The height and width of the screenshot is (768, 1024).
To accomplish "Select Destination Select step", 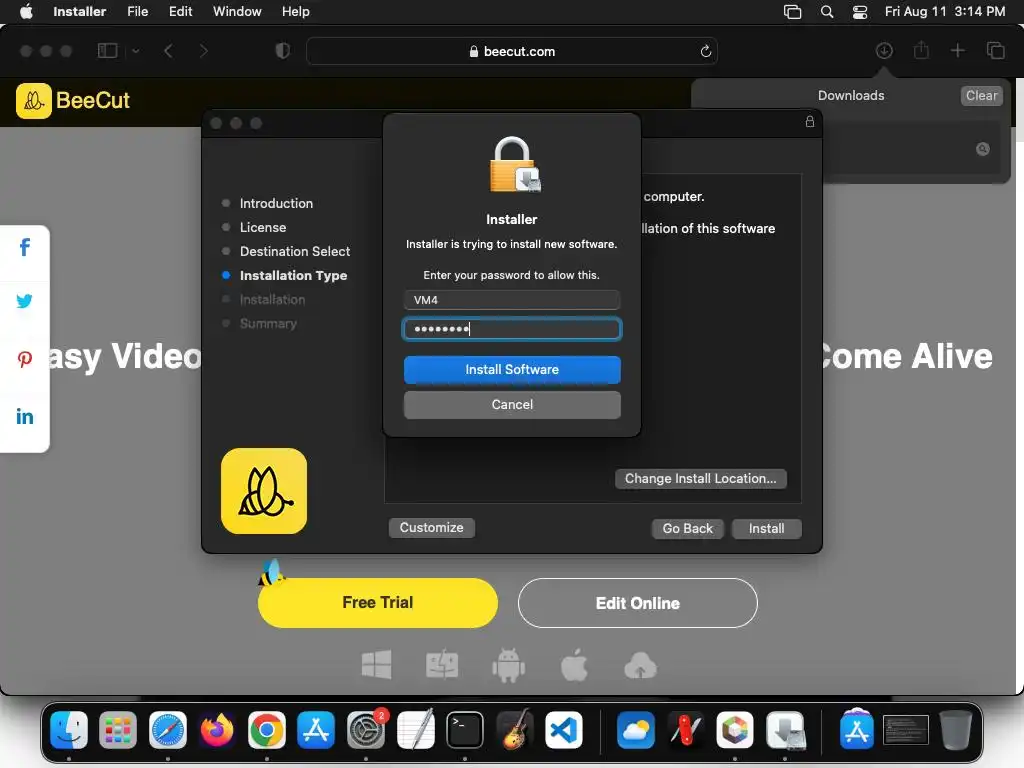I will 295,251.
